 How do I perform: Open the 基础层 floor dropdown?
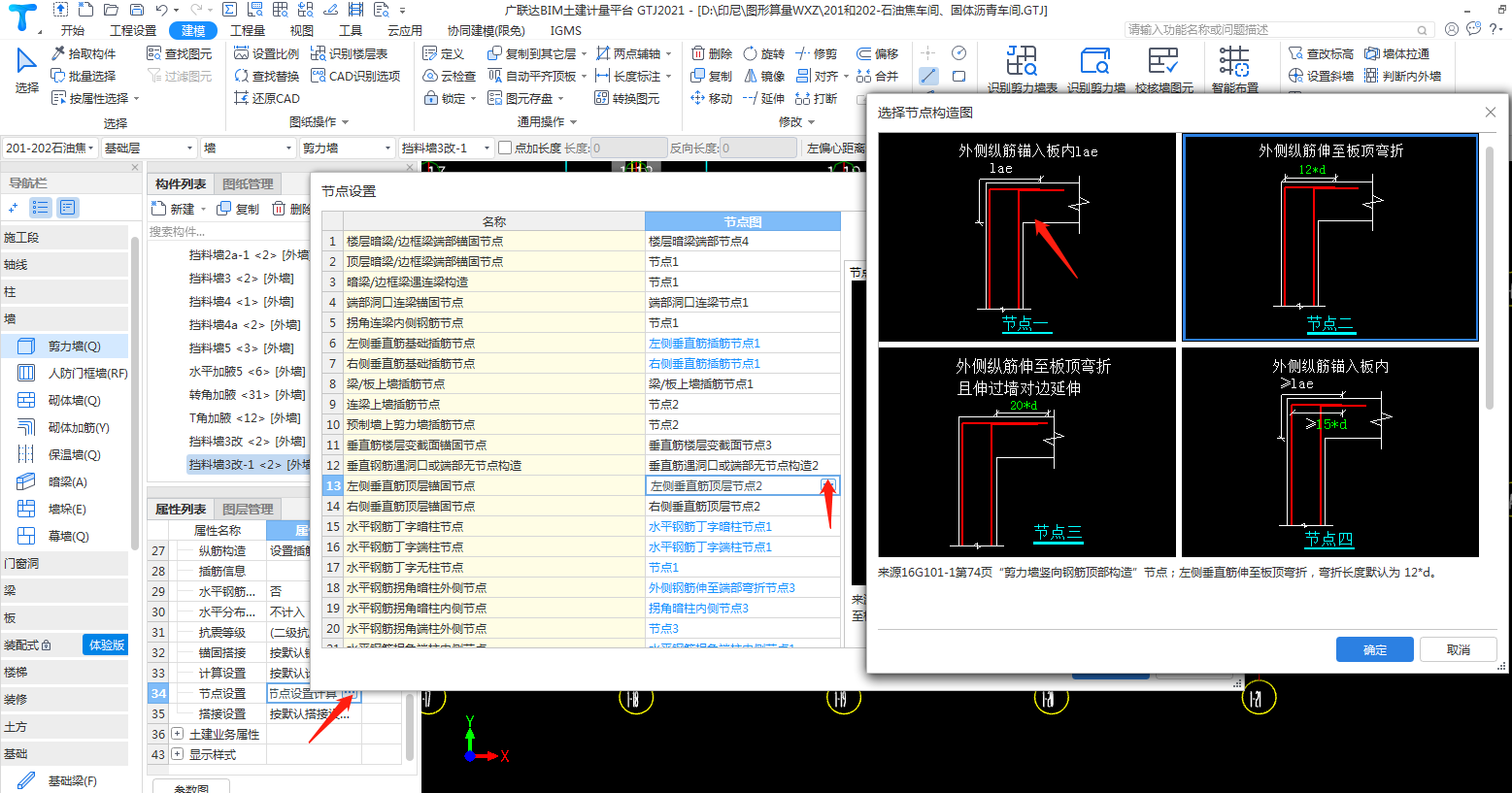click(149, 149)
